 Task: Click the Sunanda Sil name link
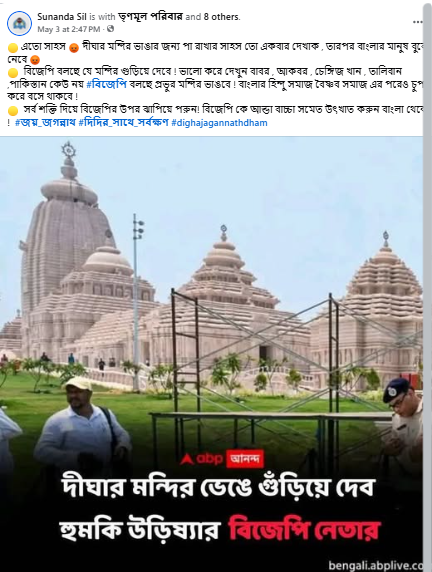62,16
